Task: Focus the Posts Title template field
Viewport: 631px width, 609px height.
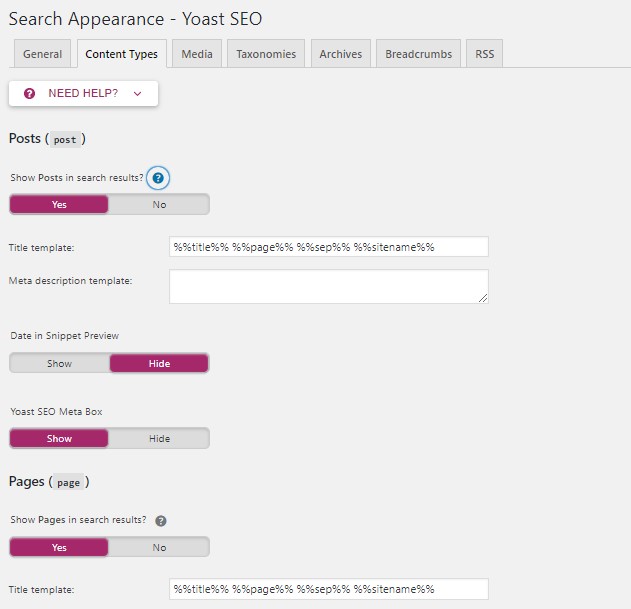Action: (329, 247)
